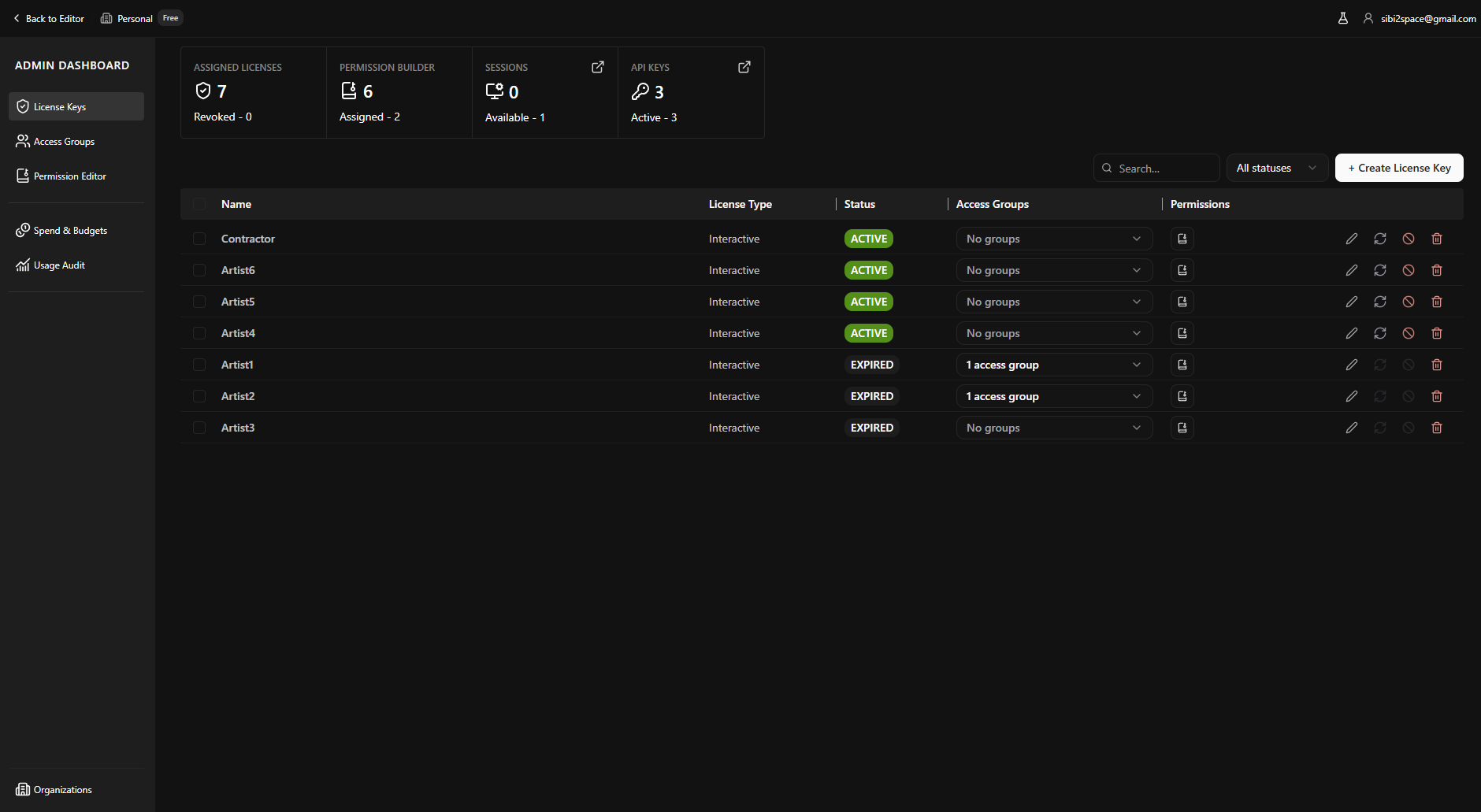
Task: Open the sibi2space@gmail.com account menu
Action: click(x=1420, y=18)
